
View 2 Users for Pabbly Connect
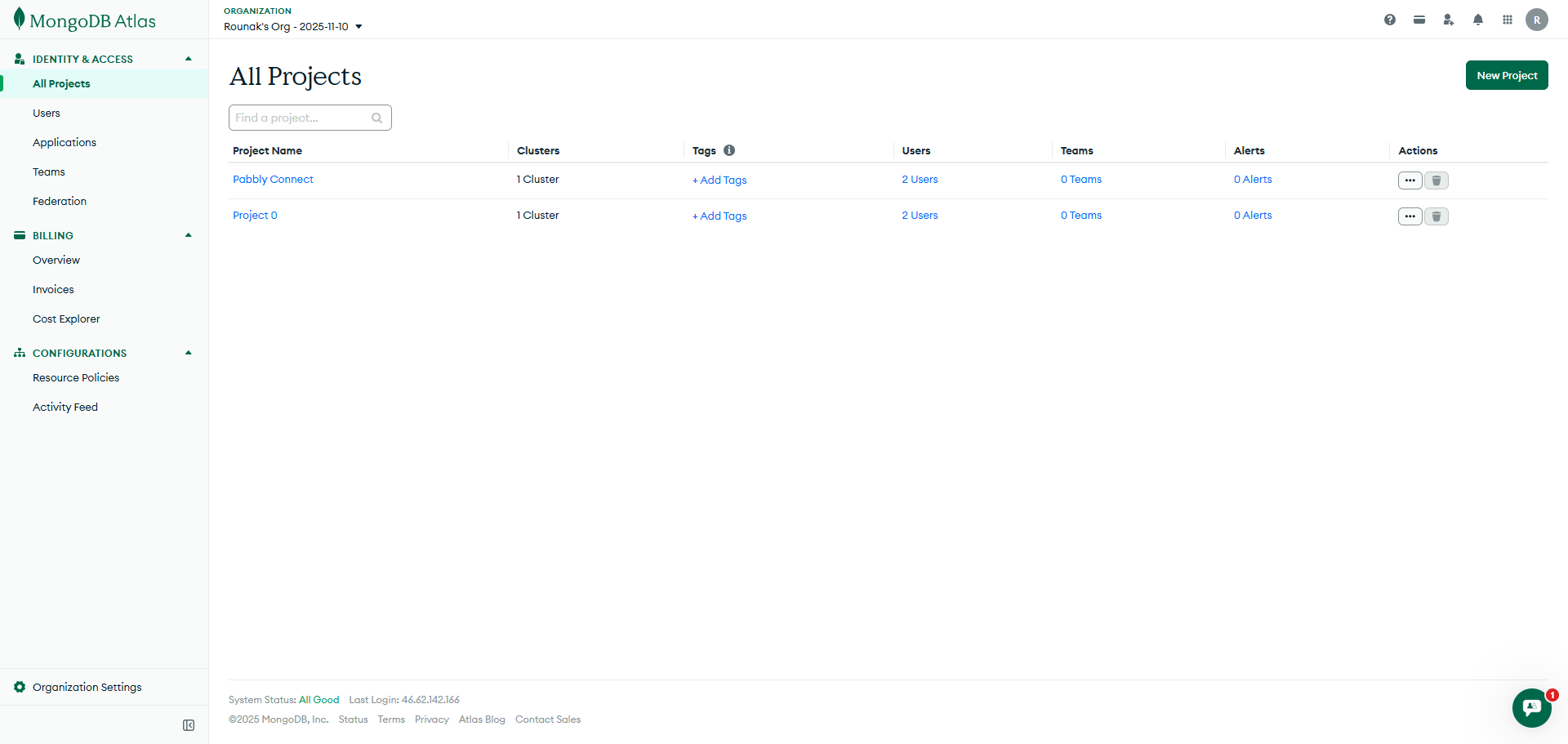coord(920,180)
